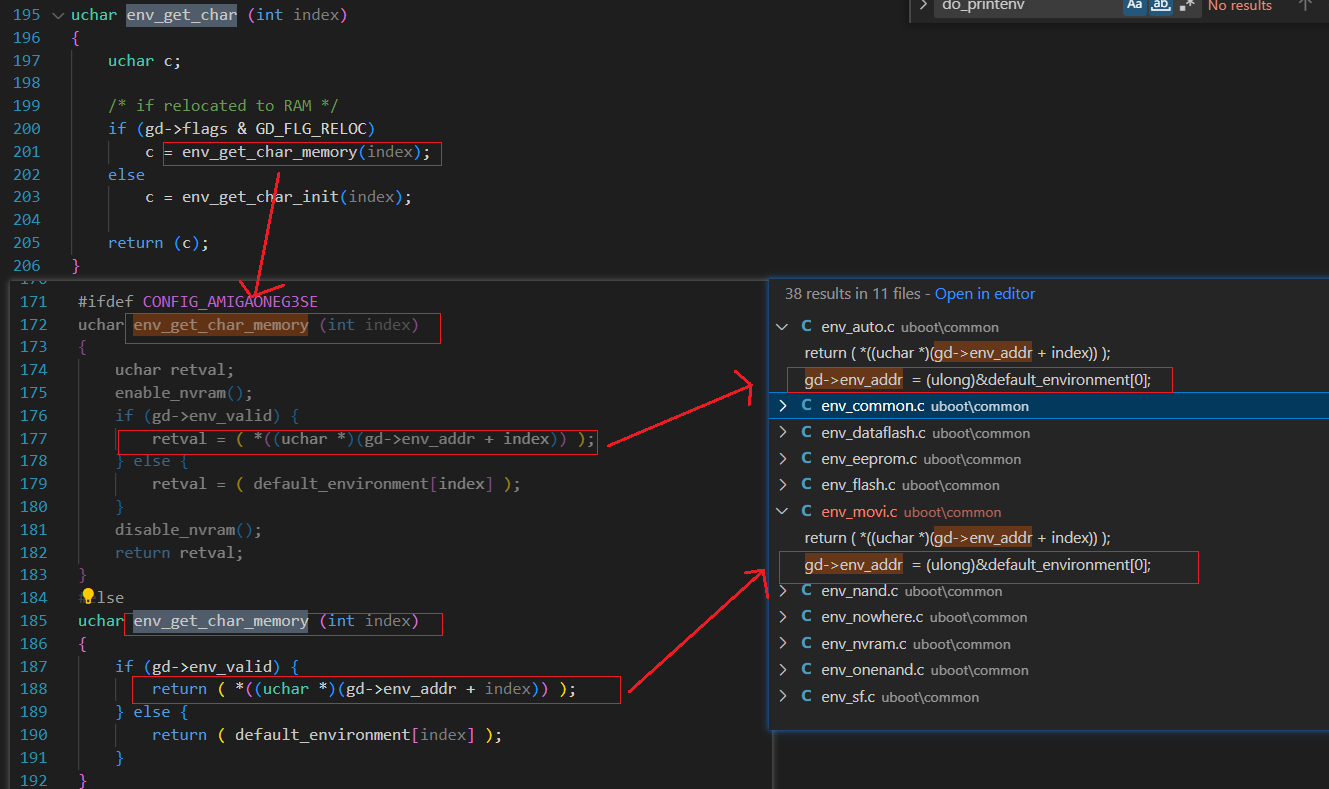Go to previous match arrow in find widget
The height and width of the screenshot is (789, 1329).
click(x=1305, y=5)
